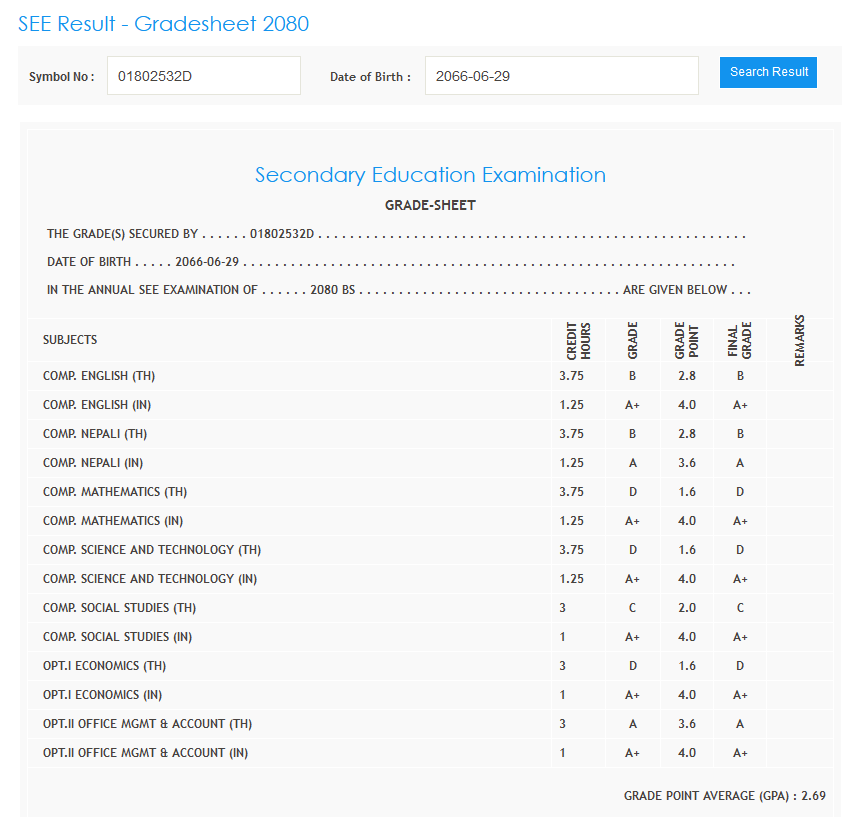Click the COMP. SOCIAL STUDIES (TH) subject
859x817 pixels.
119,608
